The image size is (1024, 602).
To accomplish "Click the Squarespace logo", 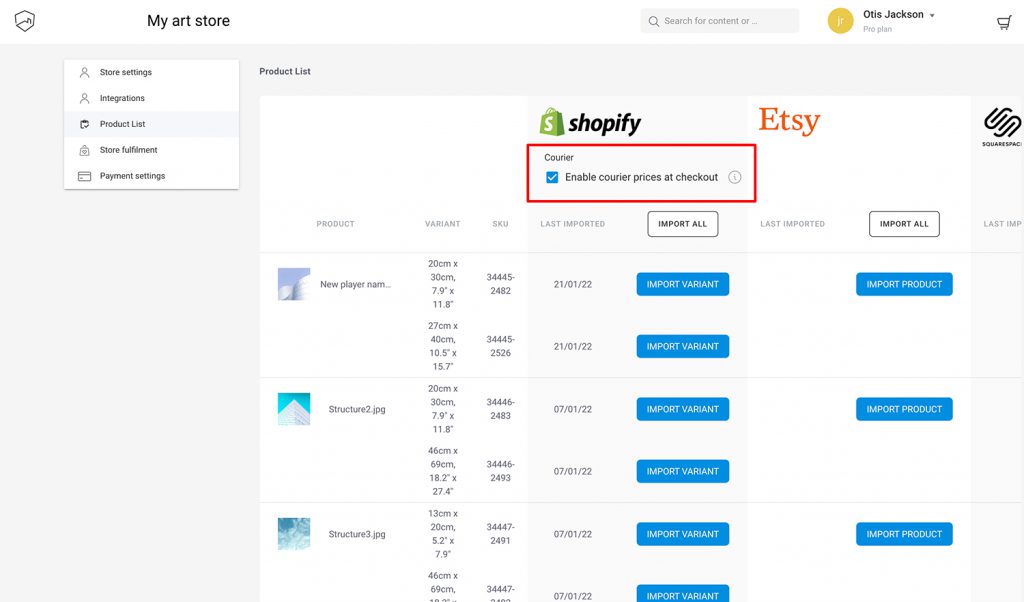I will click(1003, 127).
